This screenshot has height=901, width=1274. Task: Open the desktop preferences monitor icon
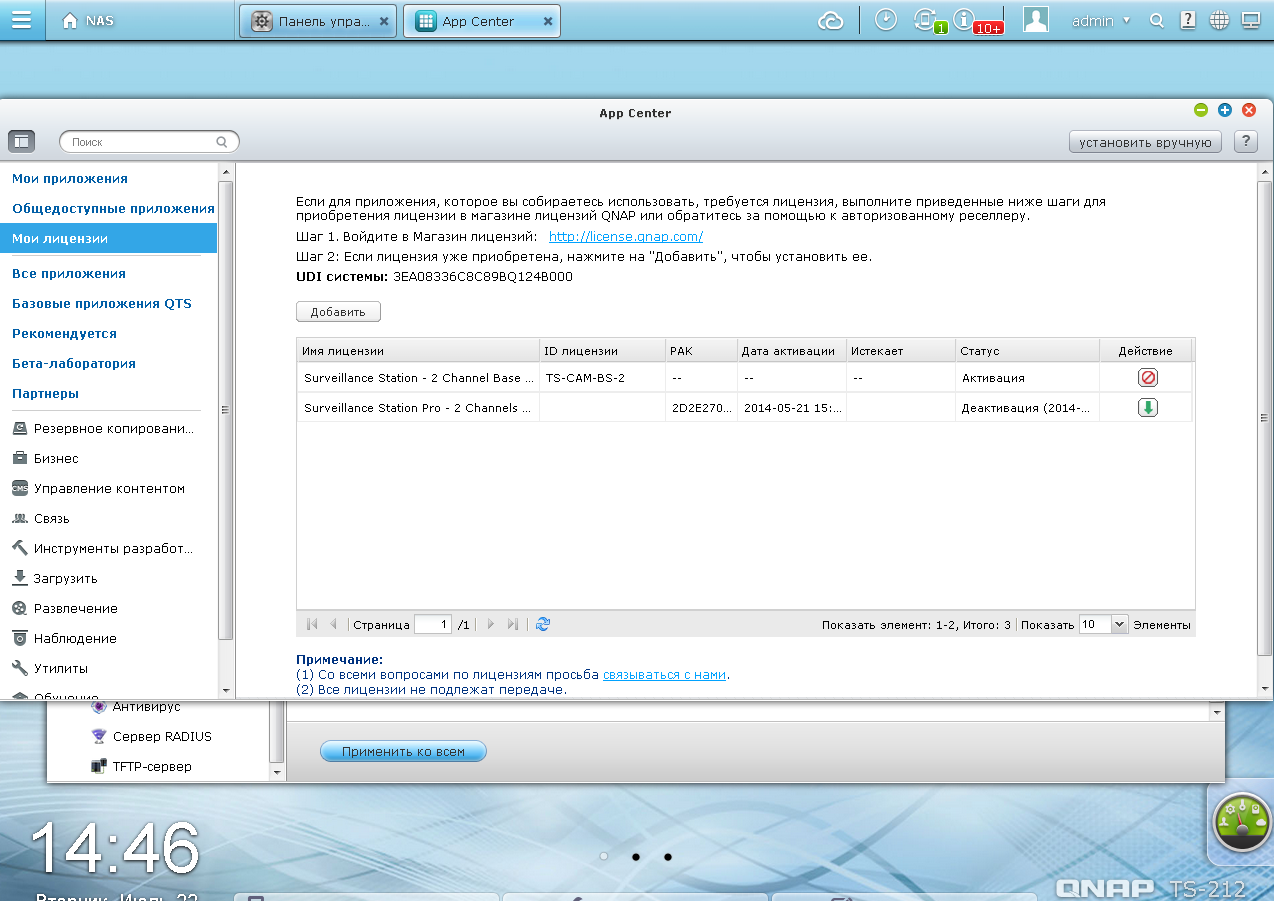[1250, 20]
